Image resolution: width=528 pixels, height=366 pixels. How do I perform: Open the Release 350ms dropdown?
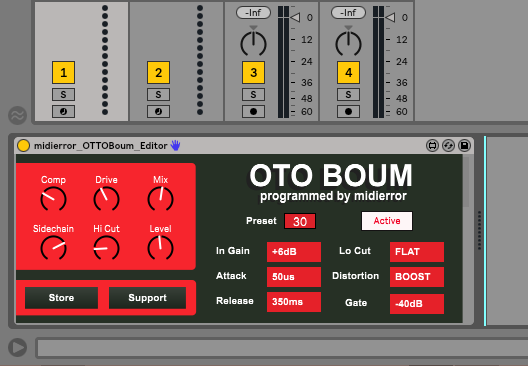pos(294,302)
